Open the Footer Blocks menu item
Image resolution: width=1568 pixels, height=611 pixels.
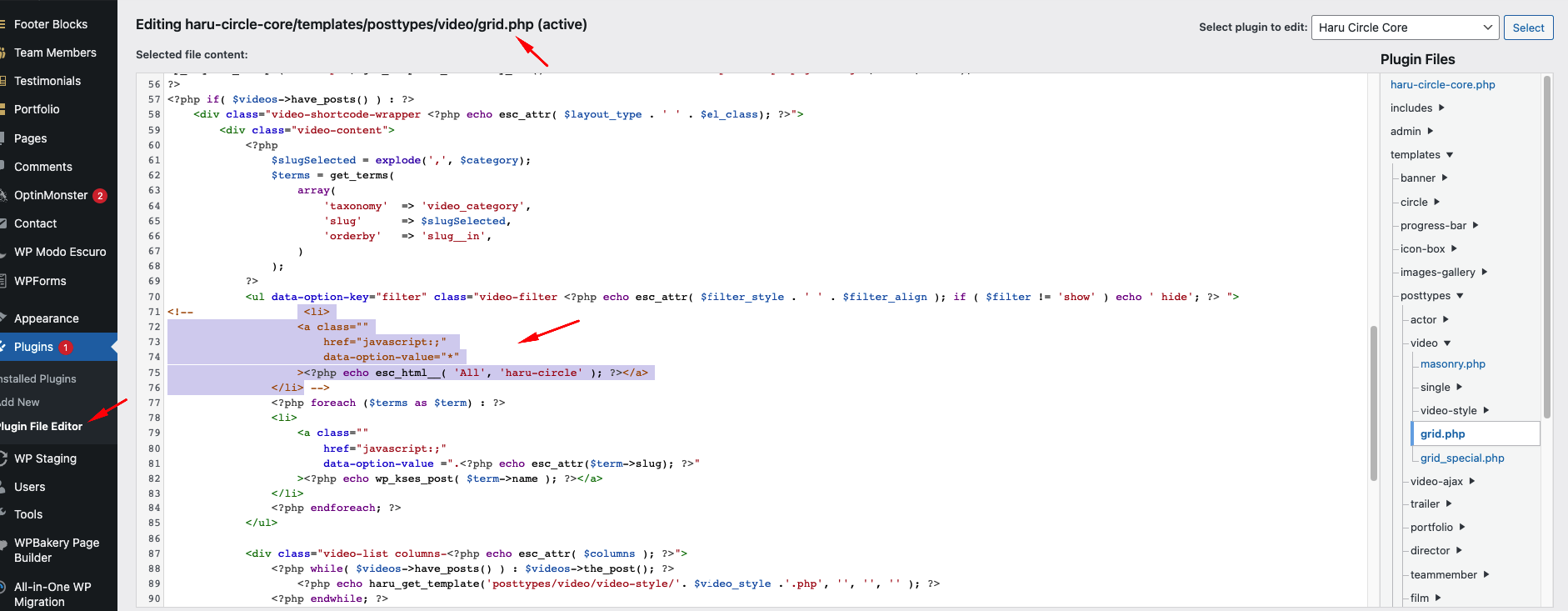[50, 24]
